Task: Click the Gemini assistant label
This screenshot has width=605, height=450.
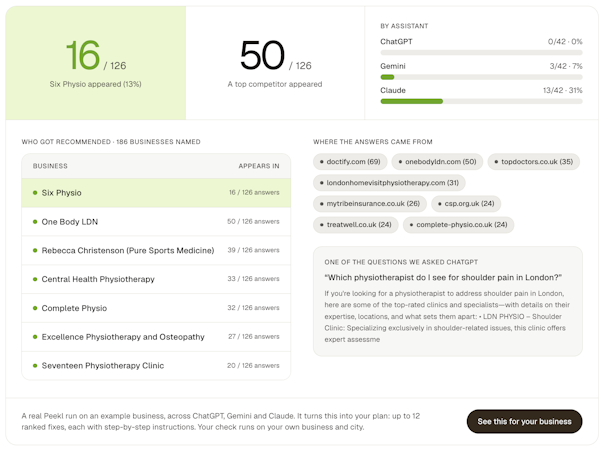Action: 393,66
